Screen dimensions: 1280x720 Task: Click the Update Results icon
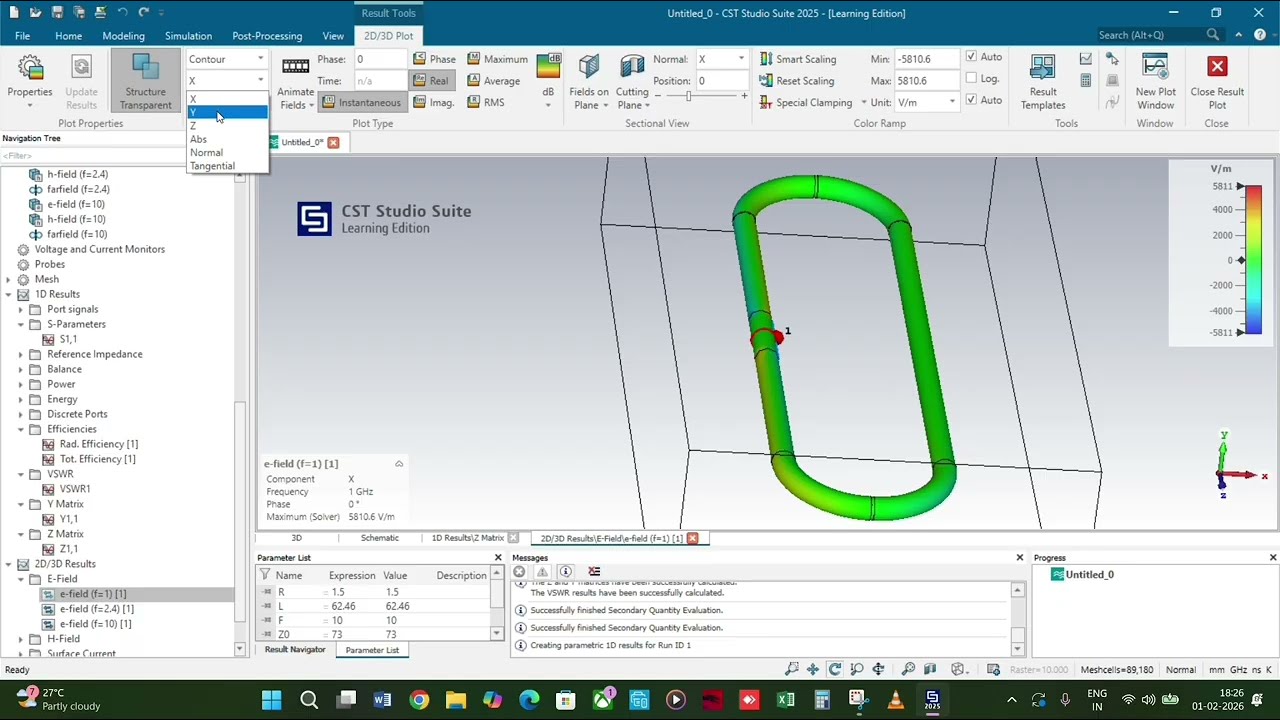pos(81,80)
